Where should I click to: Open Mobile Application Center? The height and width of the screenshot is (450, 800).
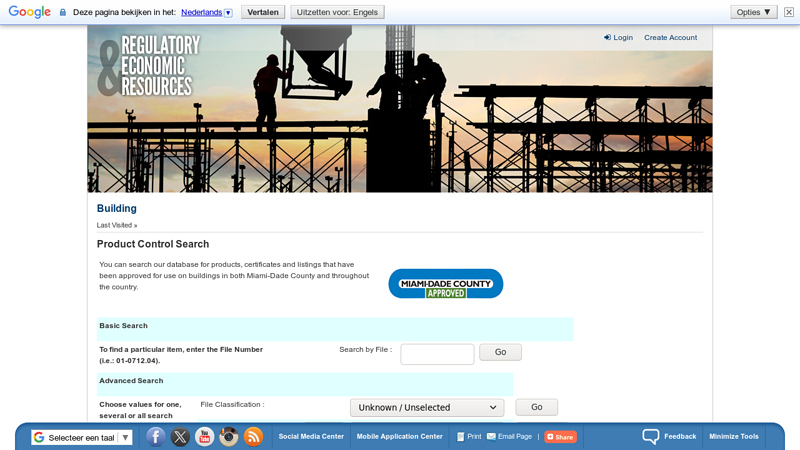399,437
